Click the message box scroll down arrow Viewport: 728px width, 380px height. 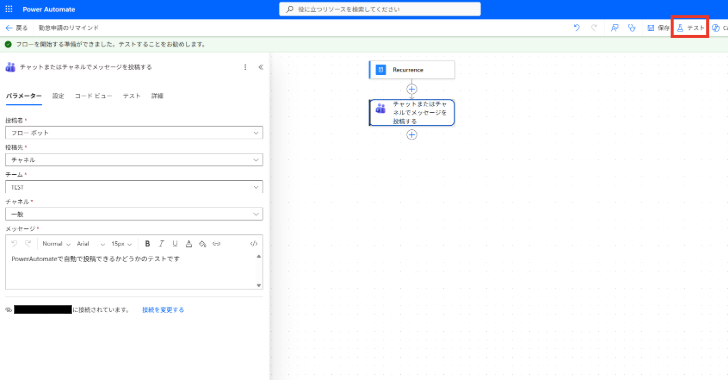pyautogui.click(x=259, y=285)
